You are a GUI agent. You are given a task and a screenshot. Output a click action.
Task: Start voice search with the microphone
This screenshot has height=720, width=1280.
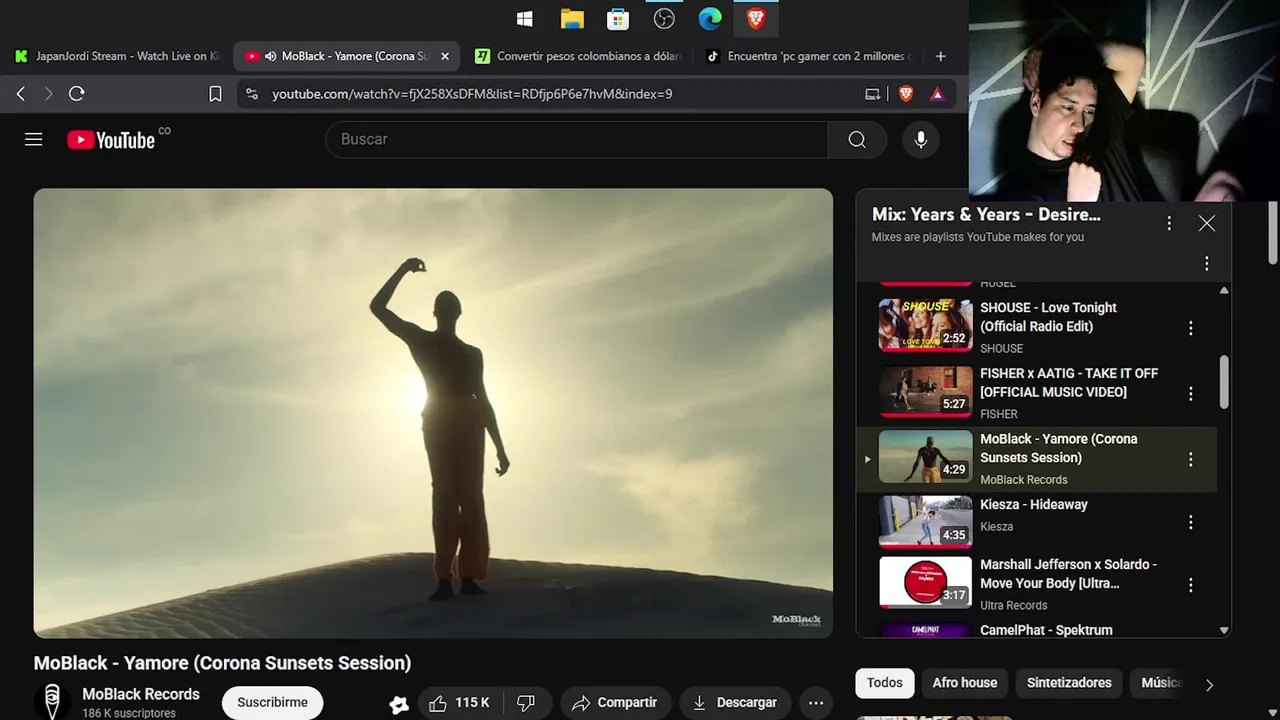click(921, 140)
